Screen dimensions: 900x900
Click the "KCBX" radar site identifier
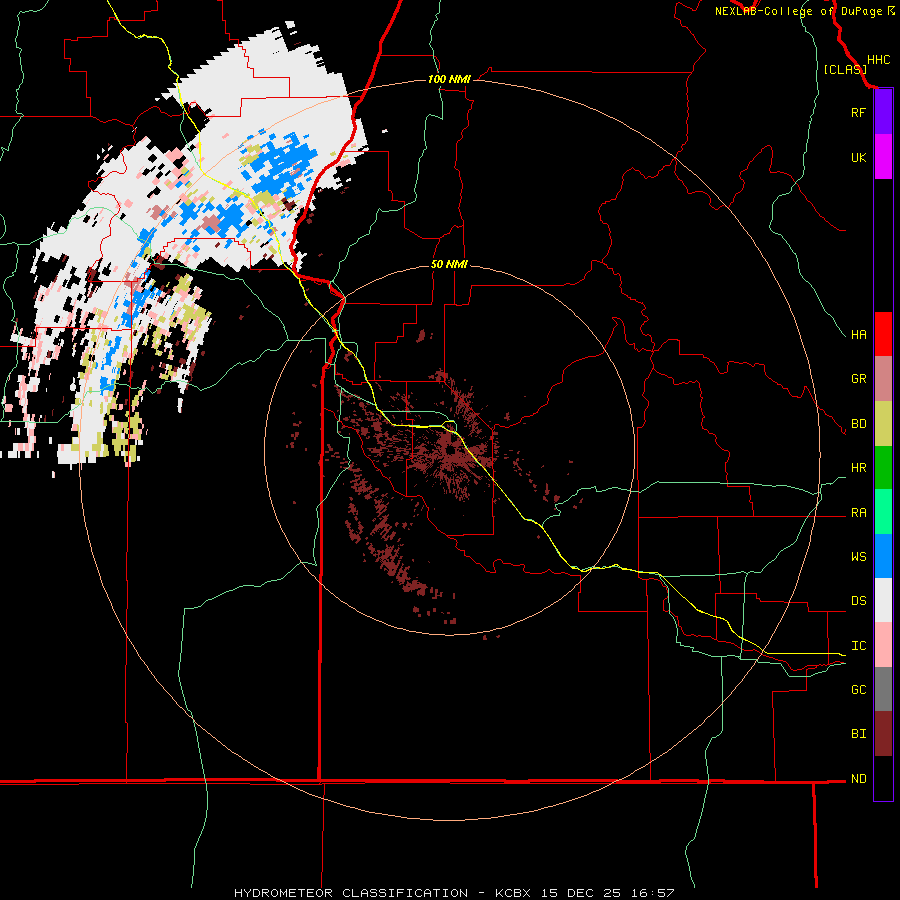(513, 893)
